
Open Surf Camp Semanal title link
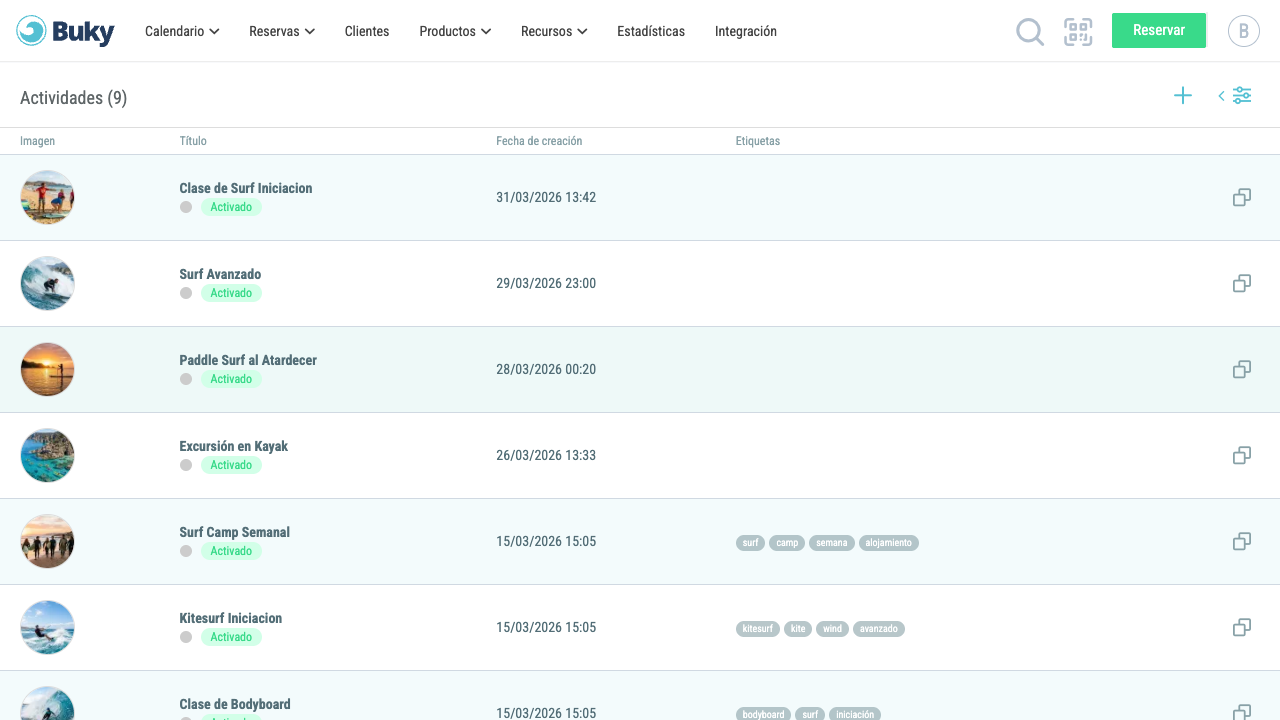(x=235, y=532)
